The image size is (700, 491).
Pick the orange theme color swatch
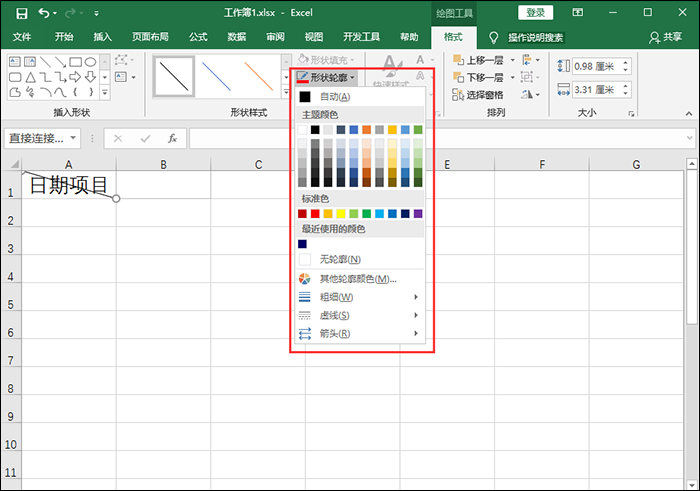pyautogui.click(x=367, y=130)
